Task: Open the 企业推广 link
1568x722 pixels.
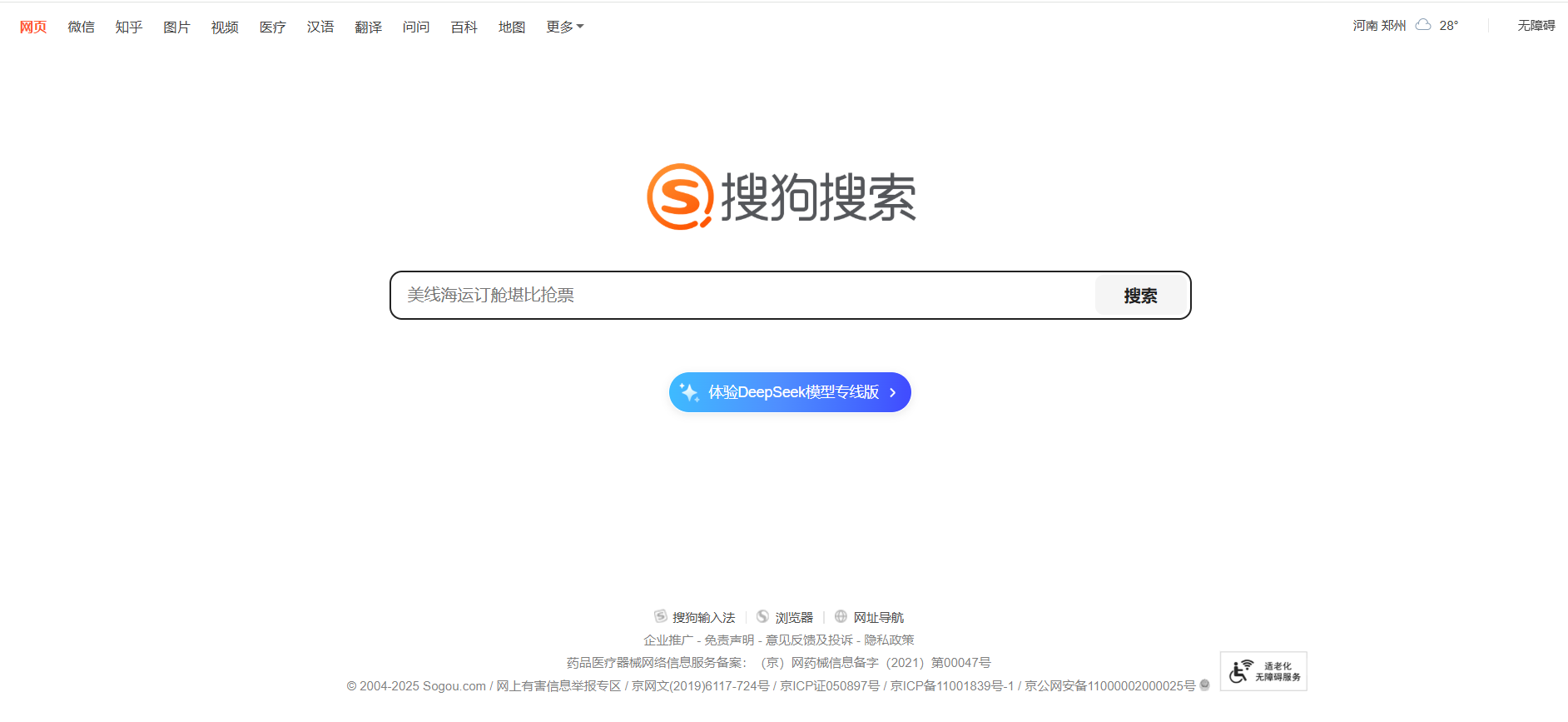Action: (668, 640)
